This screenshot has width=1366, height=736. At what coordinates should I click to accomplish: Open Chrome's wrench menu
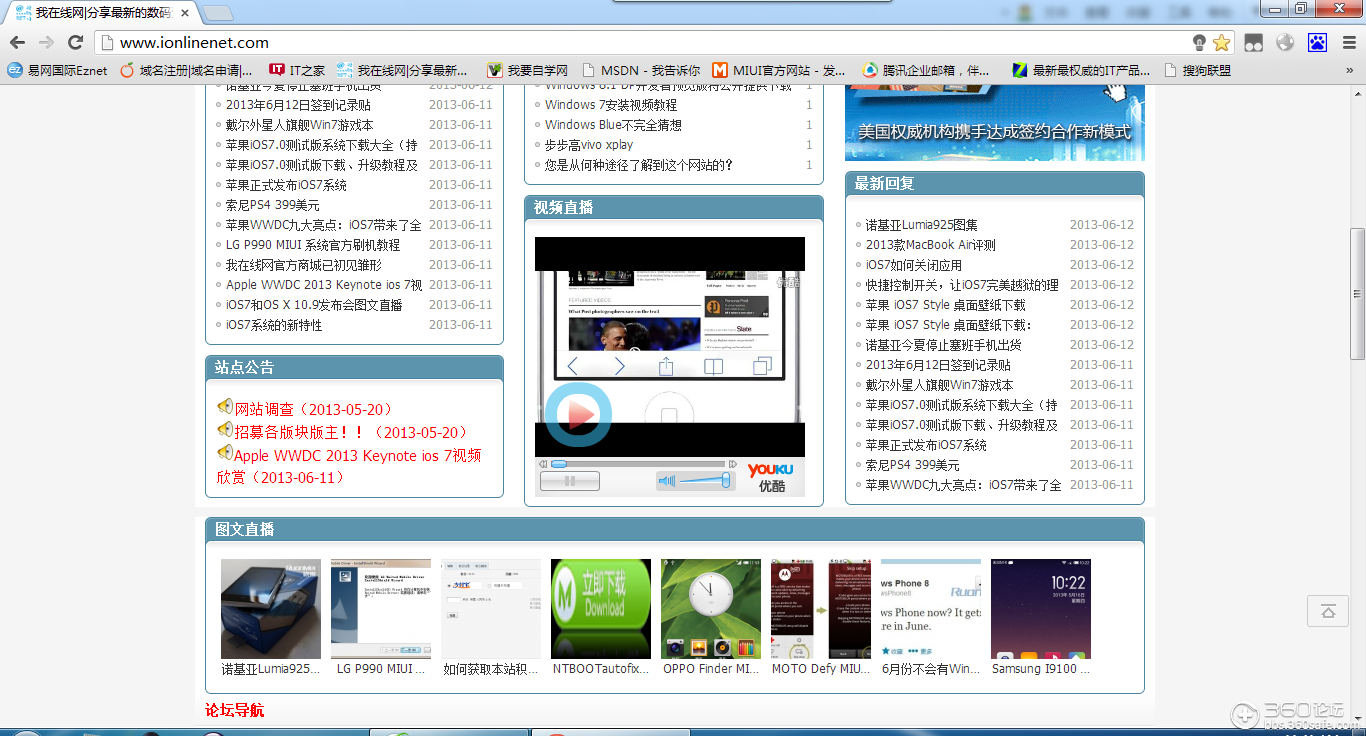[1348, 42]
